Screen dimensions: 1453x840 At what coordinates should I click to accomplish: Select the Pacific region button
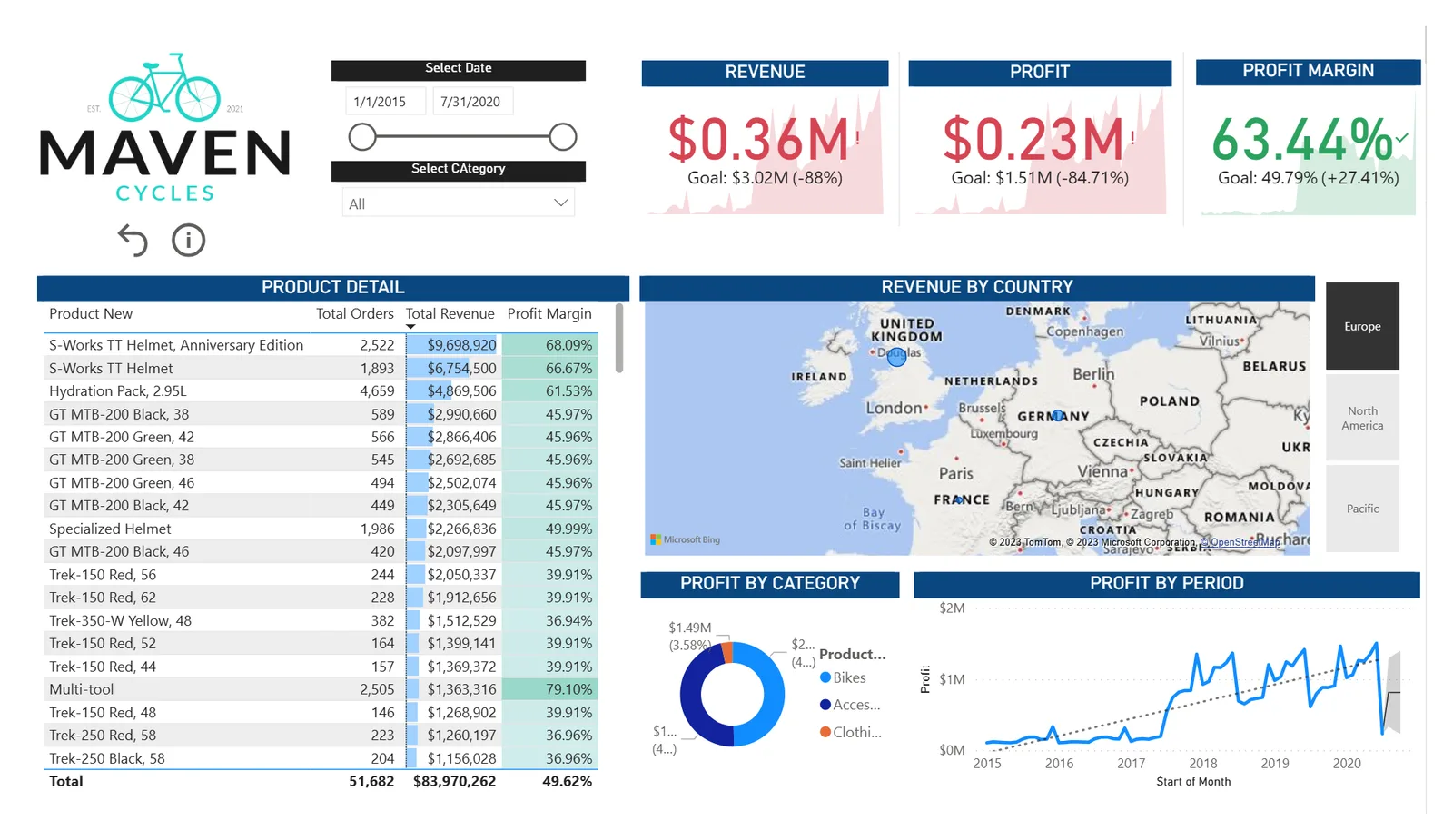click(x=1362, y=509)
